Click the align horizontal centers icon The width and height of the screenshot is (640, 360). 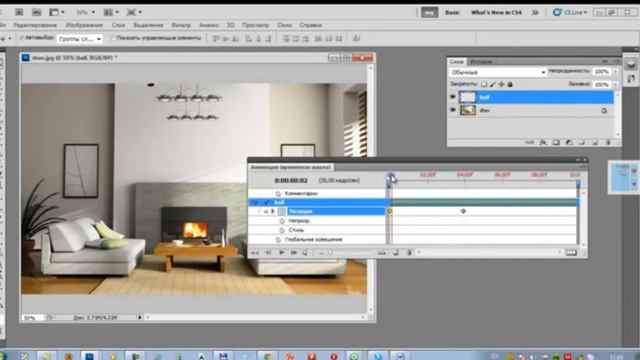[x=258, y=38]
